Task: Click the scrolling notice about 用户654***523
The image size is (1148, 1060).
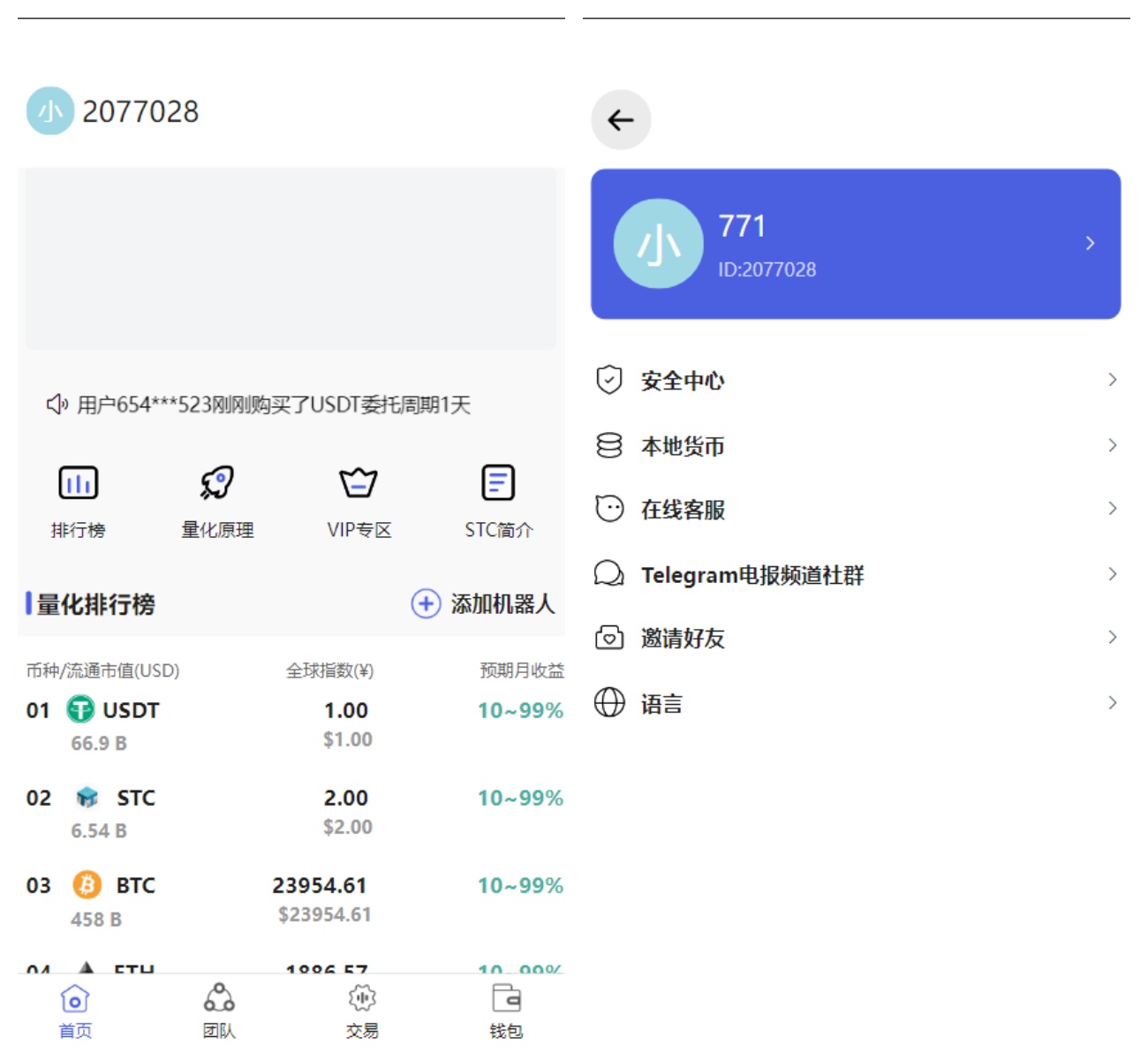Action: point(274,405)
